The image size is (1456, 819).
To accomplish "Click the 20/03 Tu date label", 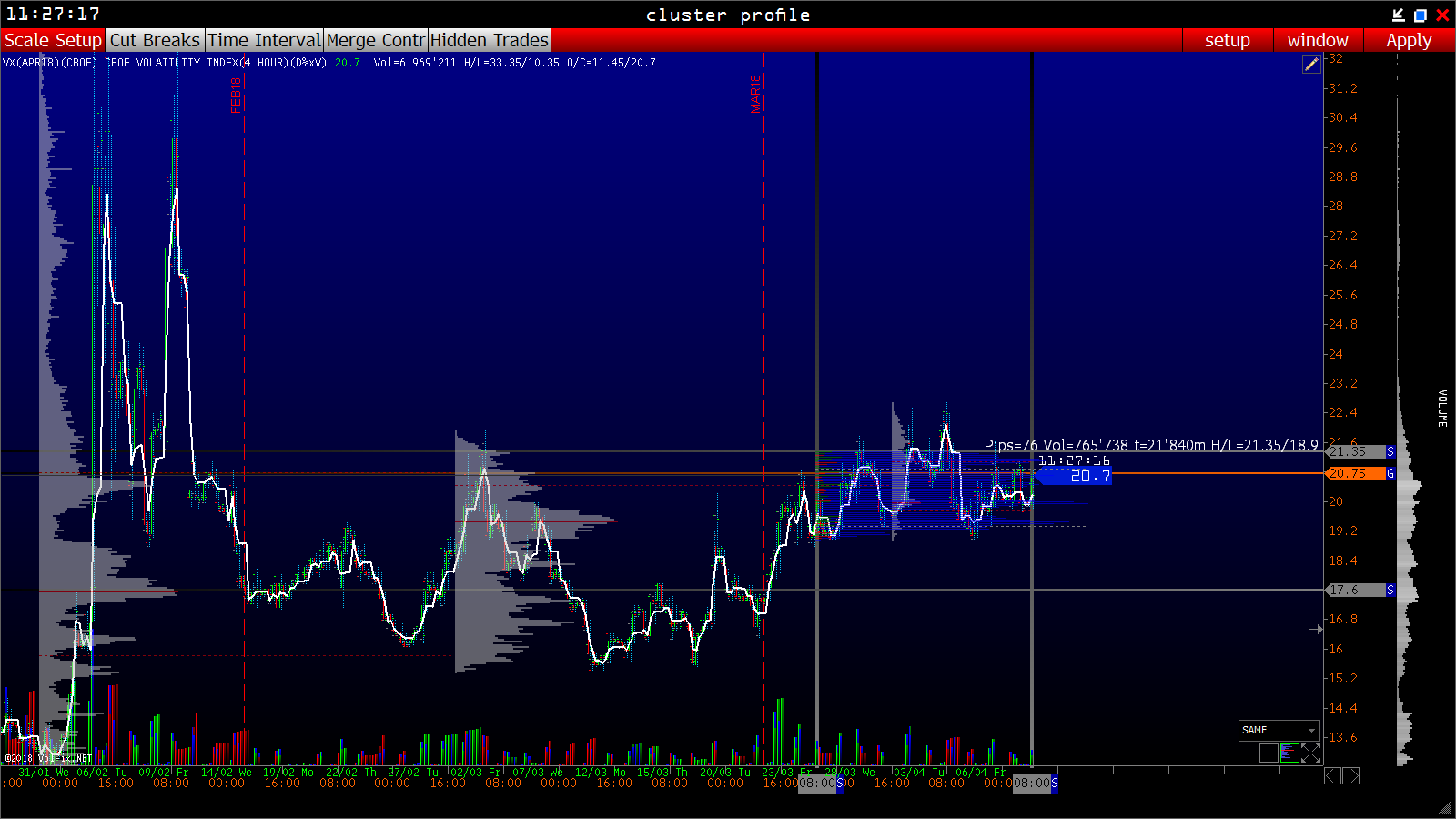I will point(725,773).
